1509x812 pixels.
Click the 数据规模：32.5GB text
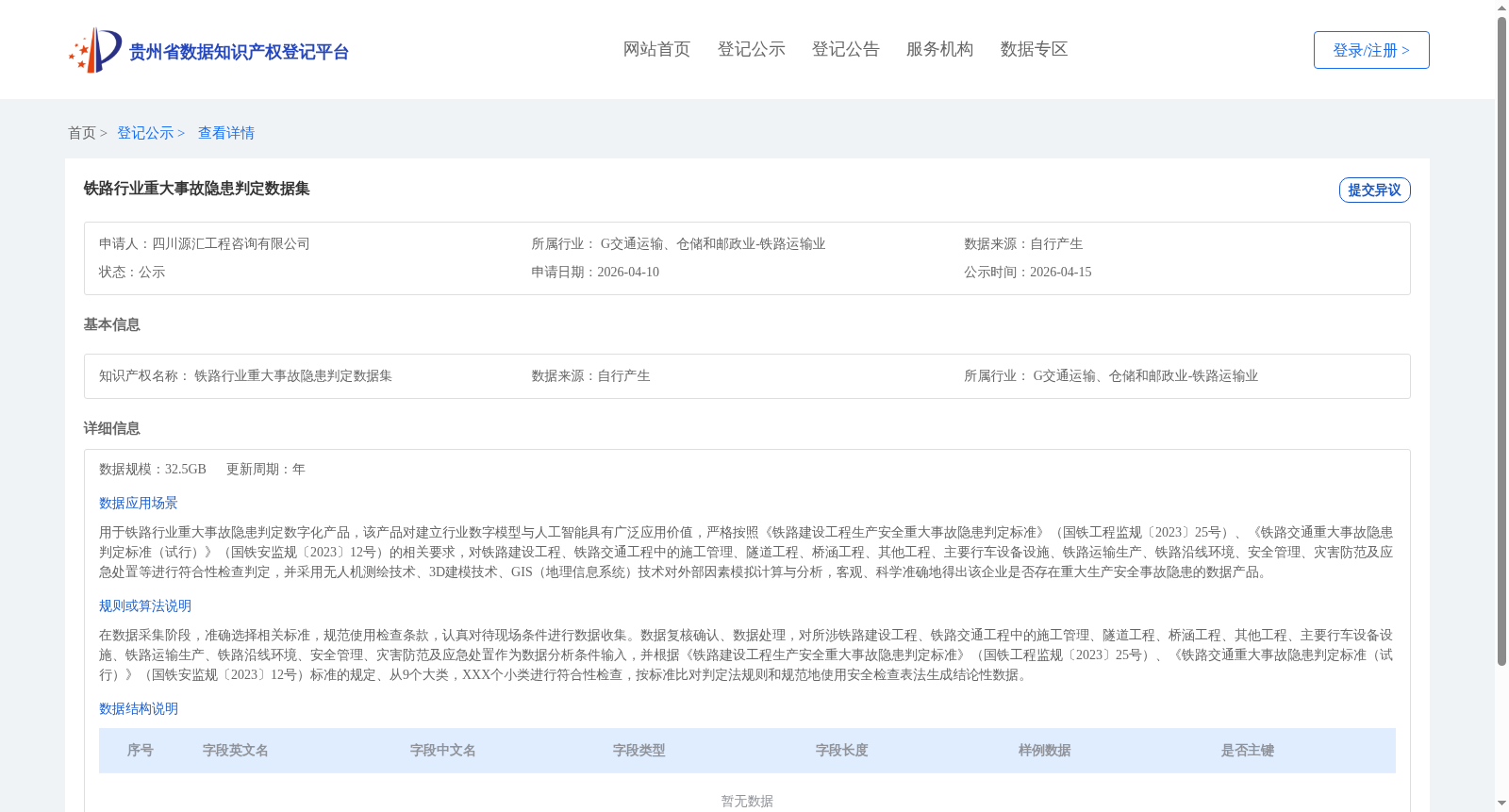[153, 470]
